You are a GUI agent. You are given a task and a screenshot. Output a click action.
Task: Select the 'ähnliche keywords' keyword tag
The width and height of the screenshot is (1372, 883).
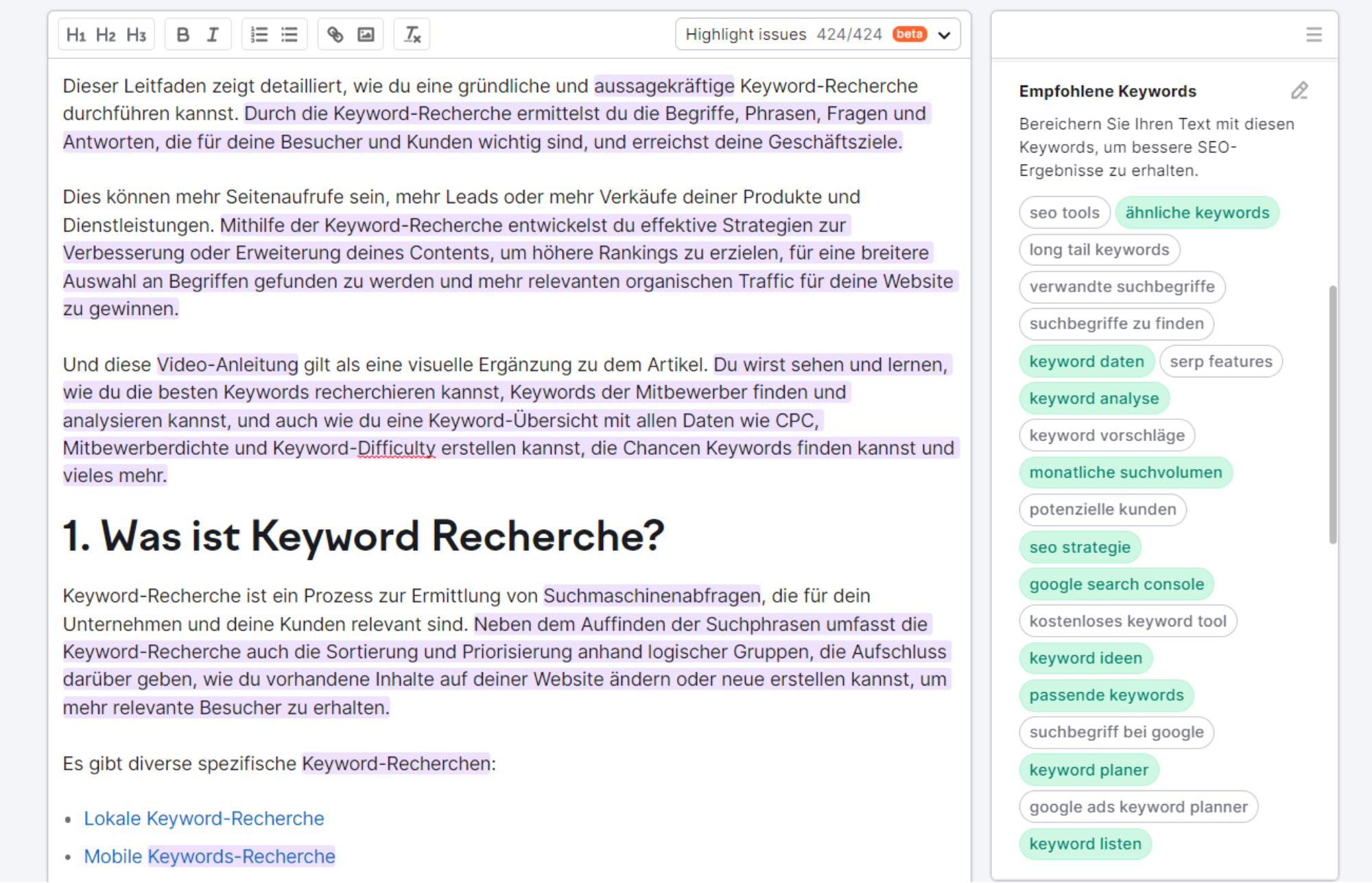click(1198, 212)
